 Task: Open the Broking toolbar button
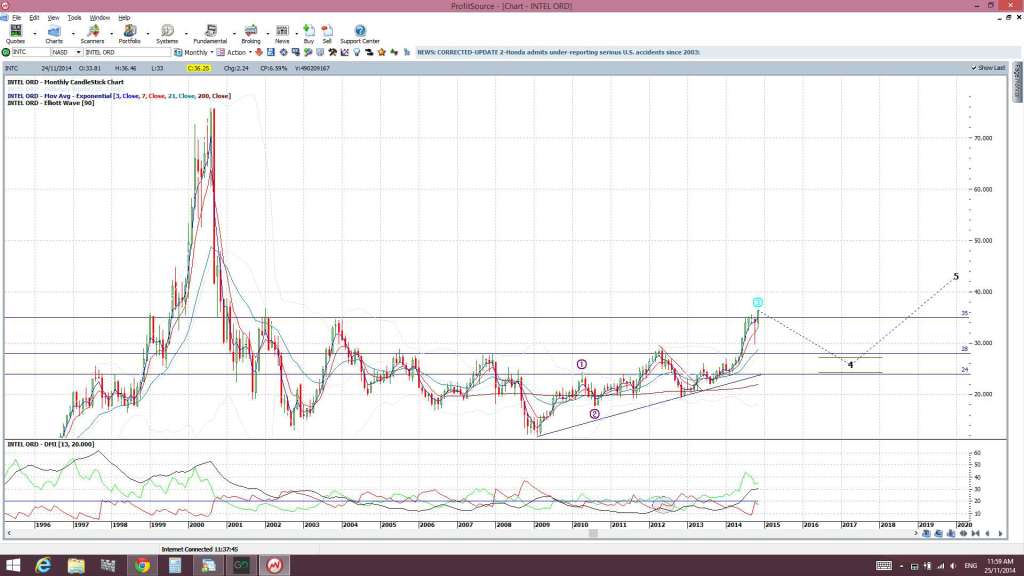point(251,34)
